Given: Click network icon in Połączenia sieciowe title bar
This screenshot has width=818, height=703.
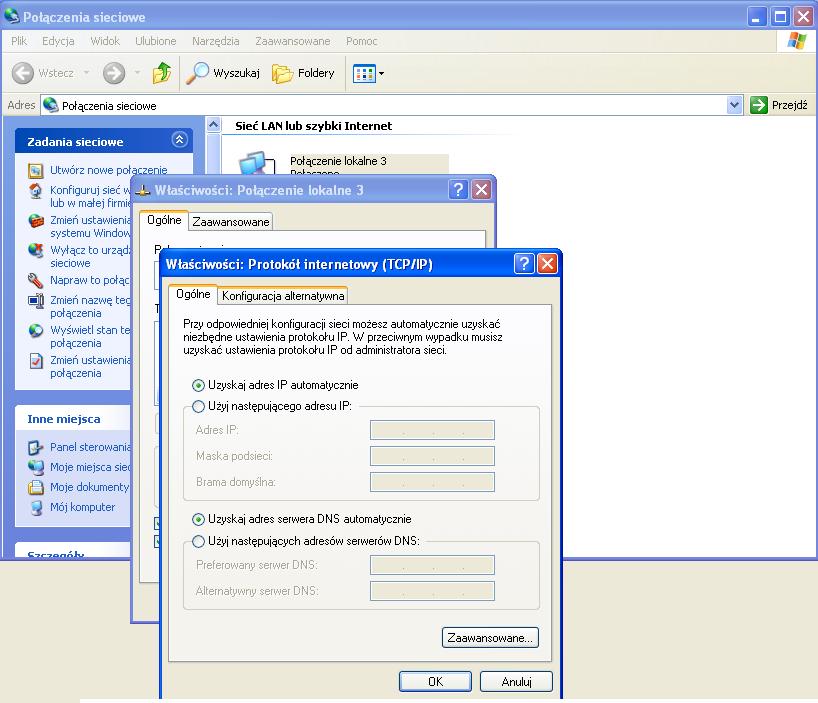Looking at the screenshot, I should point(11,16).
